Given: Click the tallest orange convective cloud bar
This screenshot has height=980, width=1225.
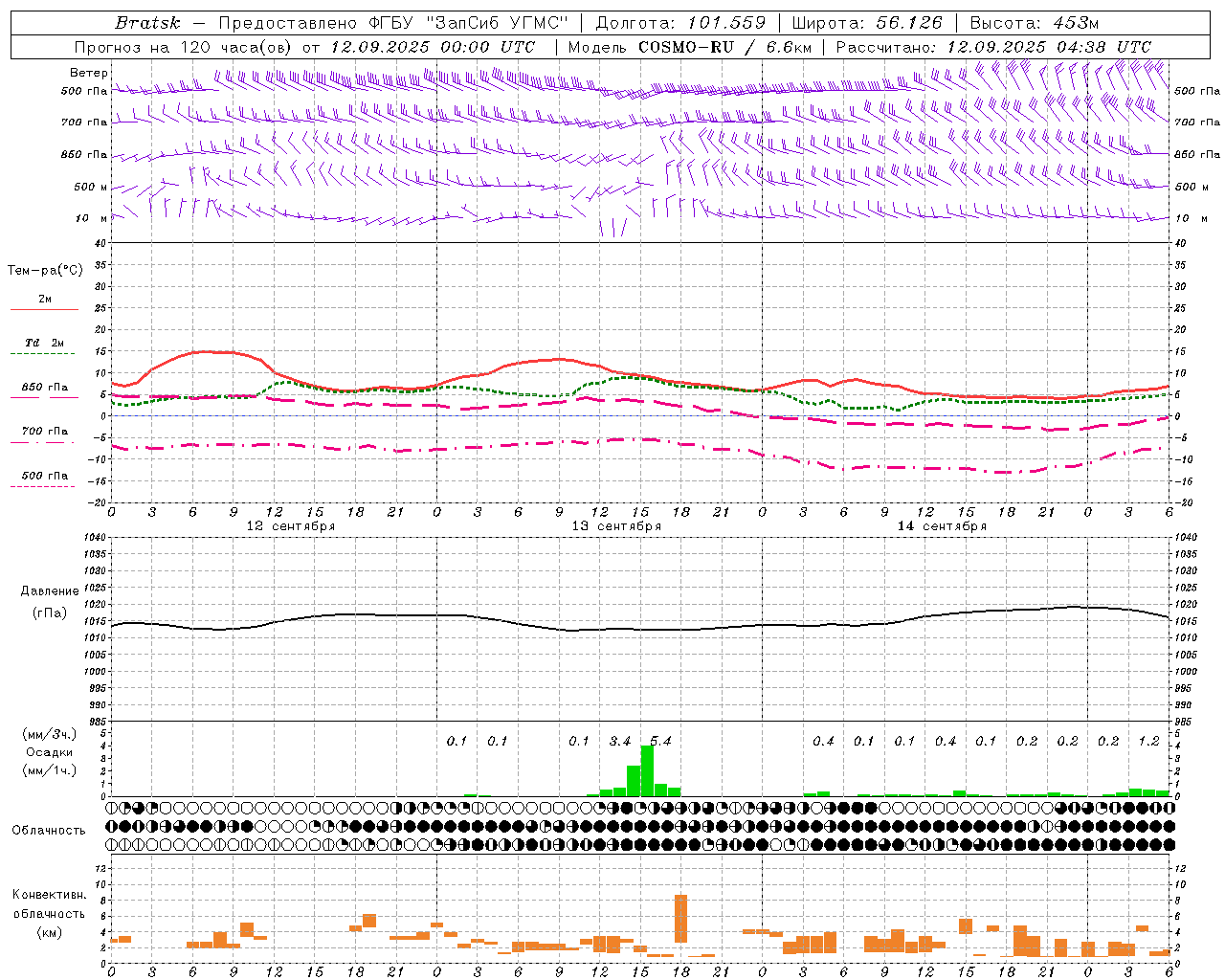Looking at the screenshot, I should tap(681, 919).
